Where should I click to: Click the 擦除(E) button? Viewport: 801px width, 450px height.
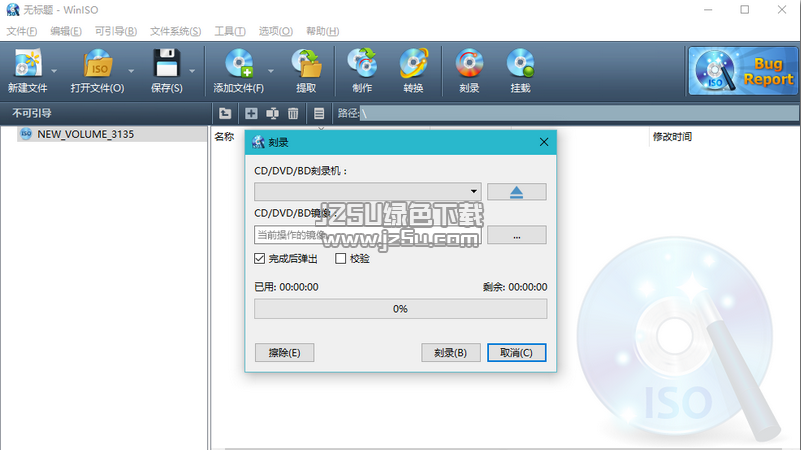pyautogui.click(x=285, y=352)
